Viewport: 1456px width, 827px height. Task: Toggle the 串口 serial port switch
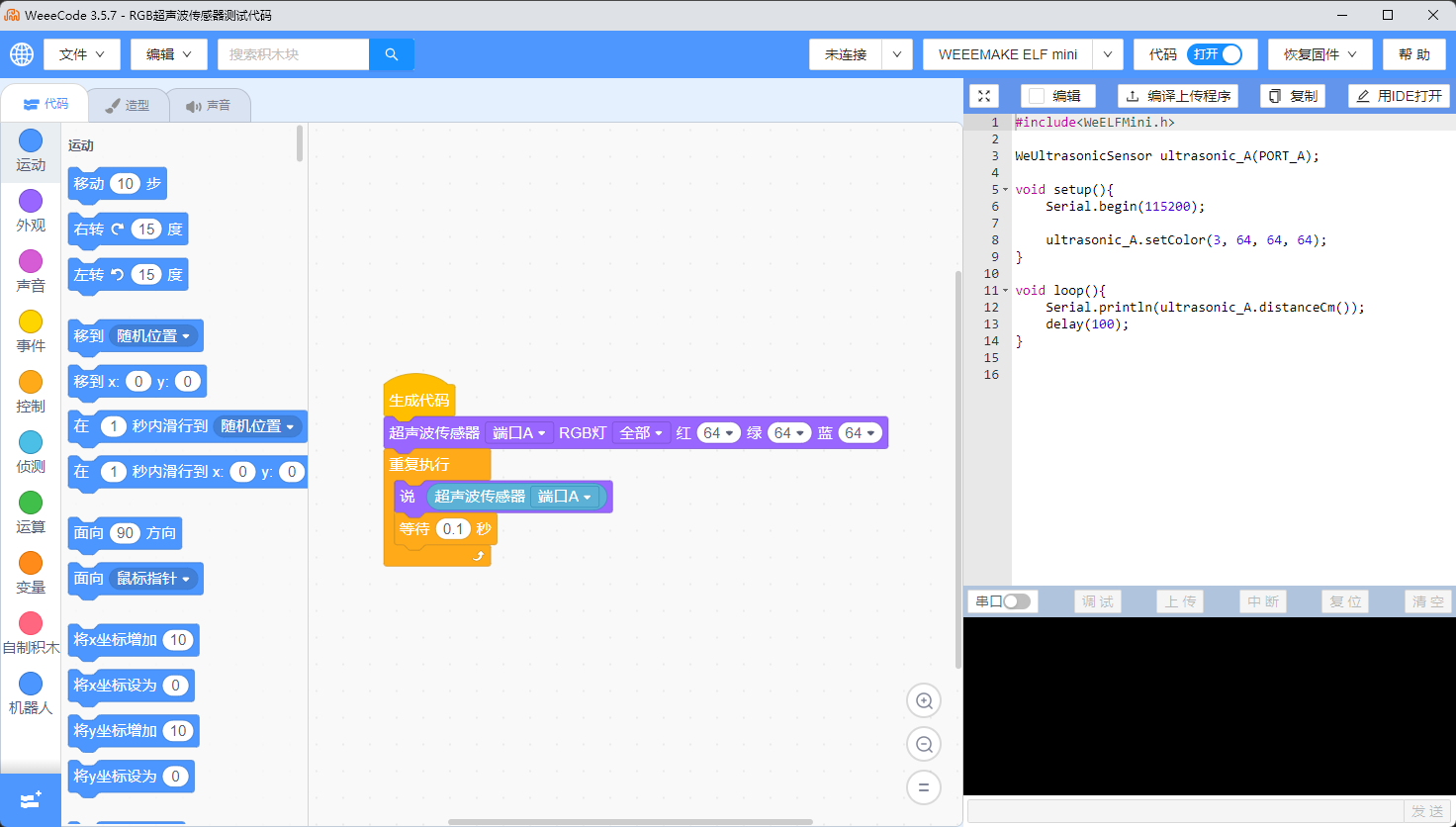1016,601
